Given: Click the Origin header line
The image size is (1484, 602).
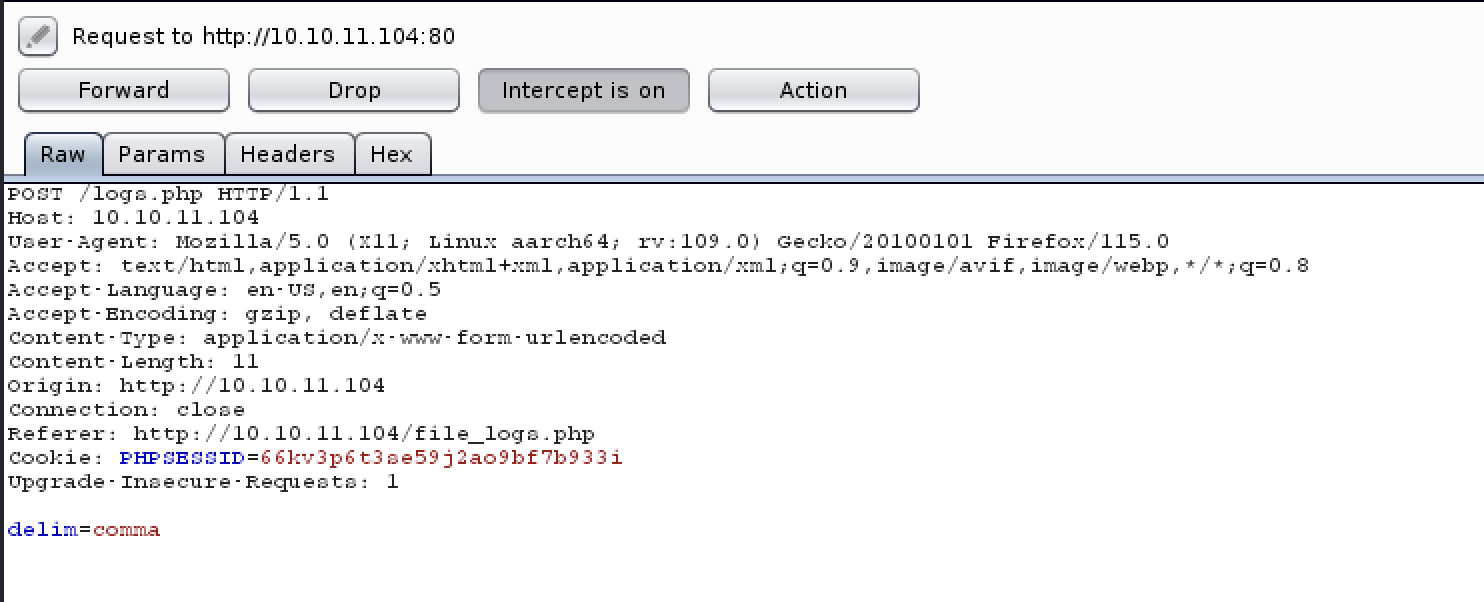Looking at the screenshot, I should click(x=196, y=386).
